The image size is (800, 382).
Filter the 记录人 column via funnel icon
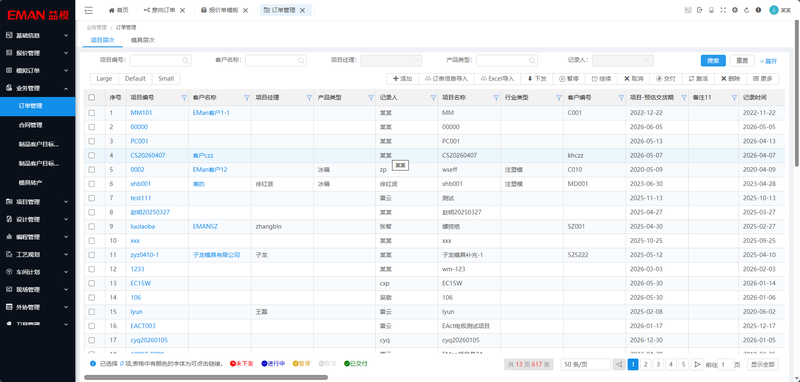tap(433, 97)
